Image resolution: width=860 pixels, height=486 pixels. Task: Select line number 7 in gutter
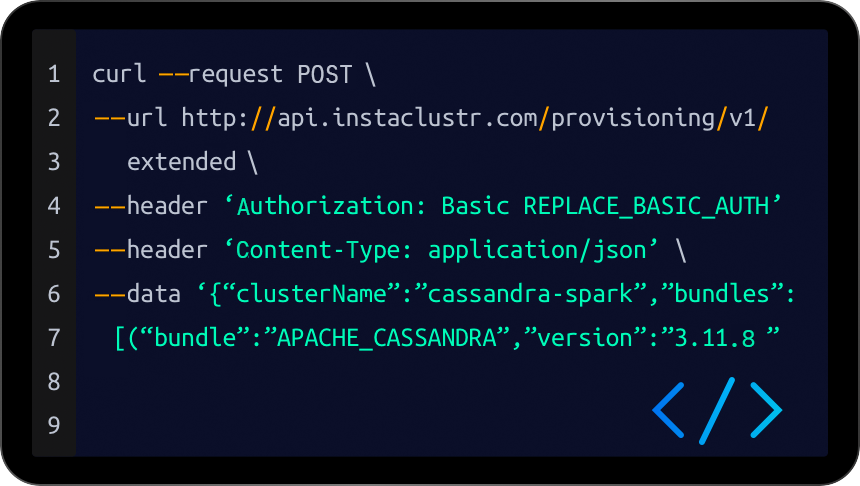point(54,338)
